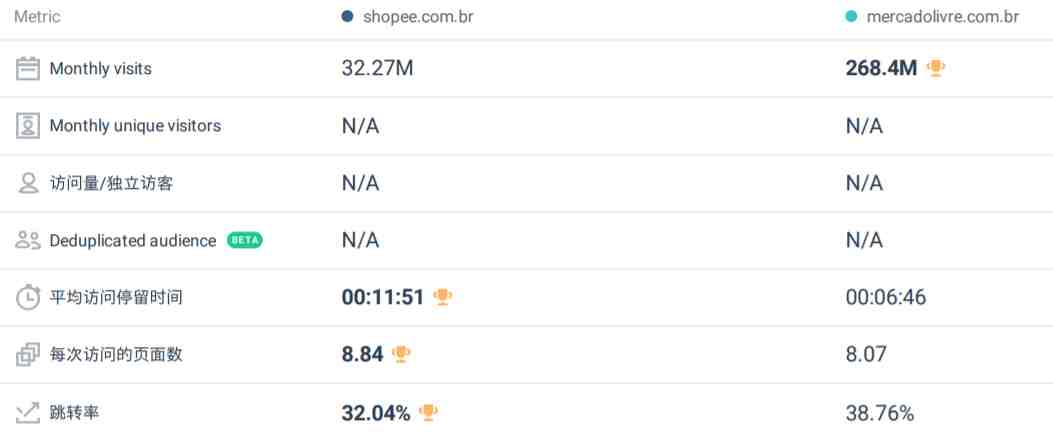Click the trophy next to 8.84
Screen dimensions: 1053x440
click(401, 353)
